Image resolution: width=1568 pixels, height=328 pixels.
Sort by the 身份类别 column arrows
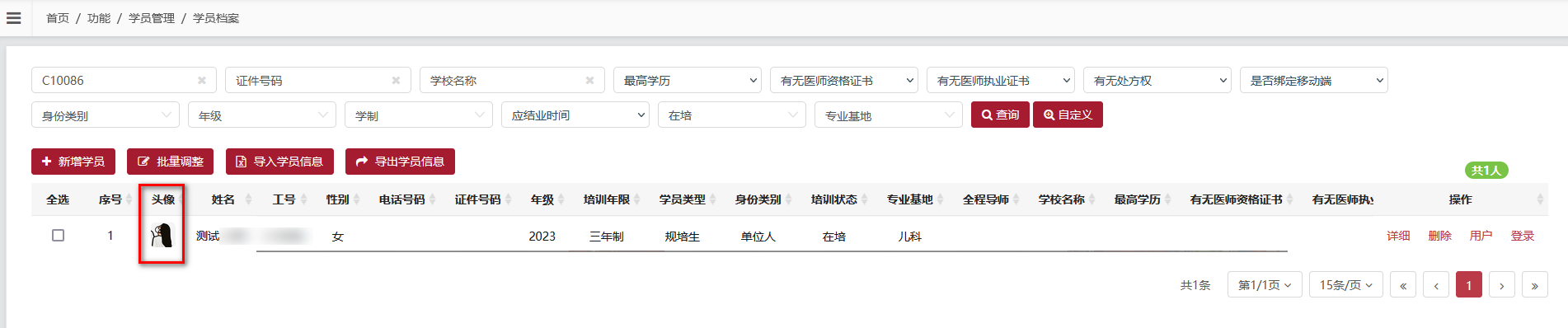tap(789, 199)
